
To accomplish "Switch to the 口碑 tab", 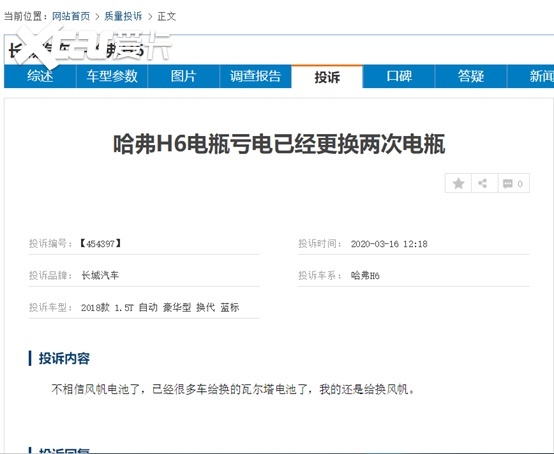I will [399, 76].
